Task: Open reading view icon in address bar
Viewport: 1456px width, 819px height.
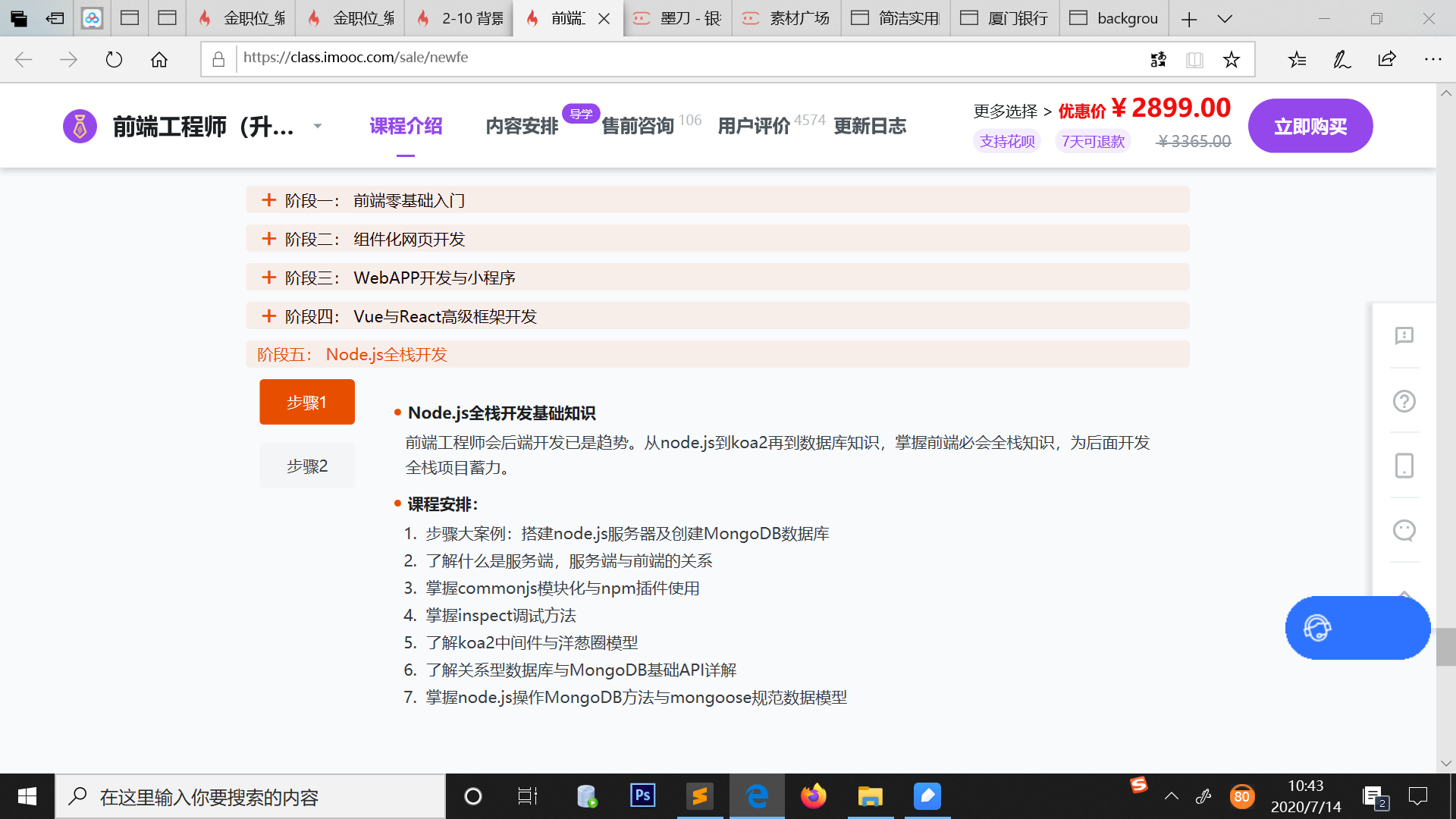Action: [1194, 59]
